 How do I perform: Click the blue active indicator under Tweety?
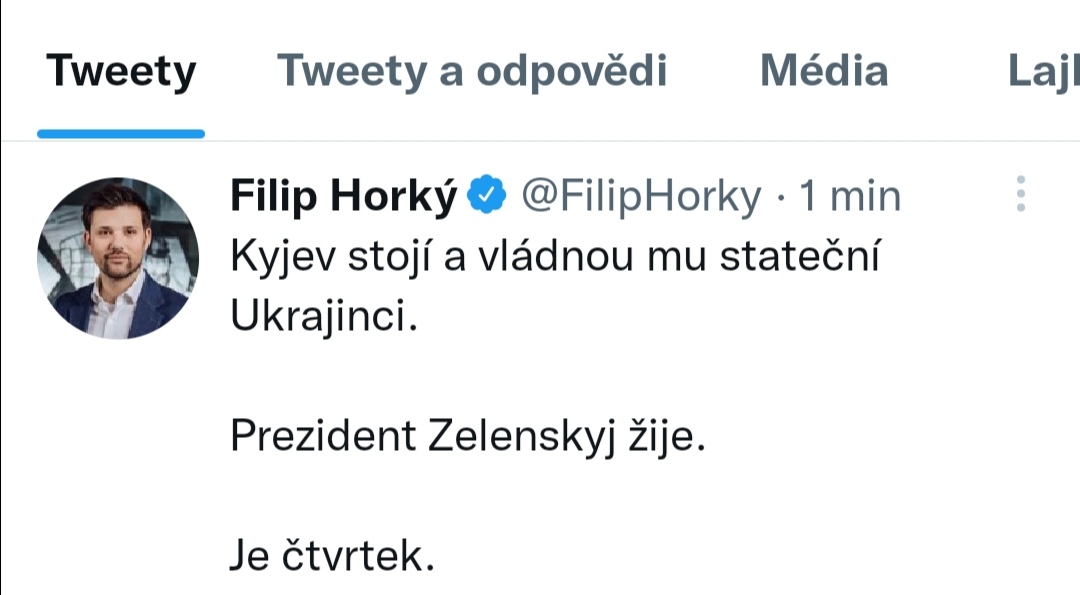coord(121,133)
